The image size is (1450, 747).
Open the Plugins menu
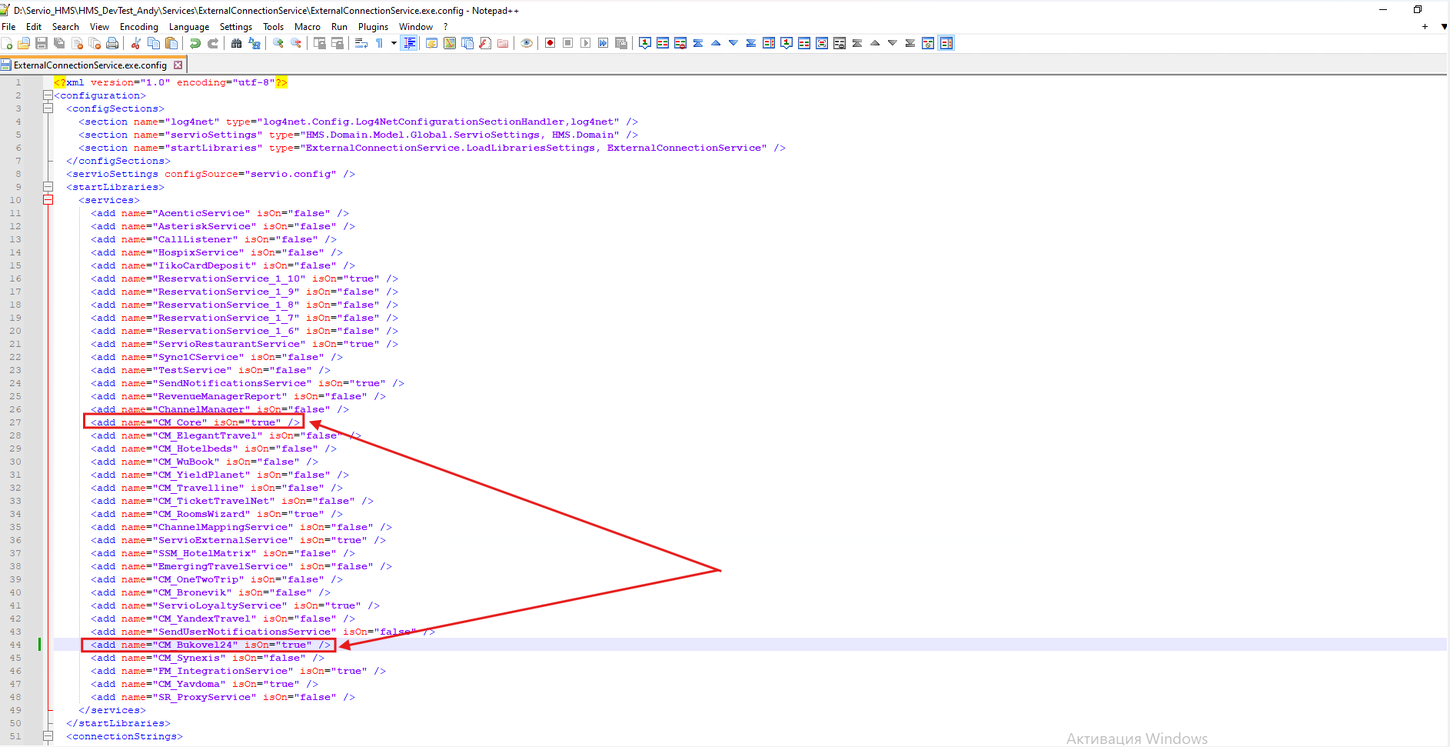[372, 27]
